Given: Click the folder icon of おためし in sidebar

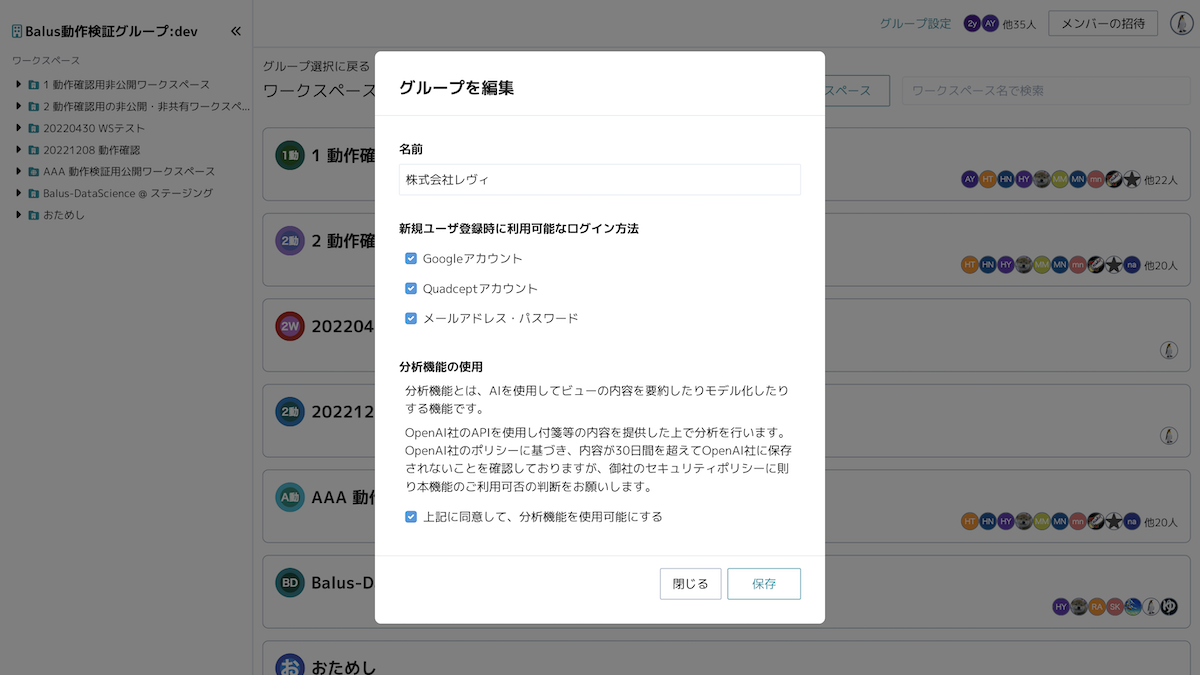Looking at the screenshot, I should [x=34, y=215].
